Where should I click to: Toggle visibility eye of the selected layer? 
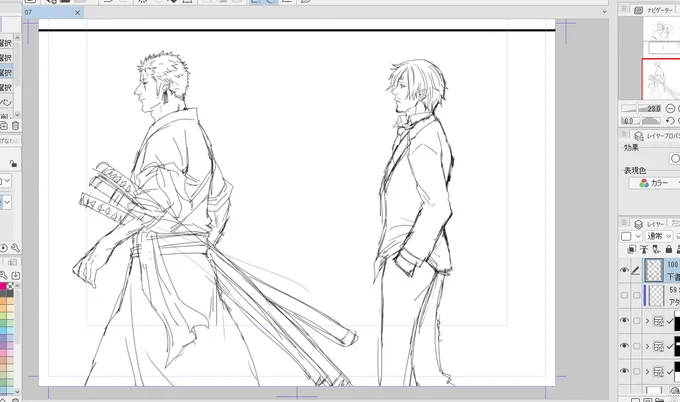624,270
